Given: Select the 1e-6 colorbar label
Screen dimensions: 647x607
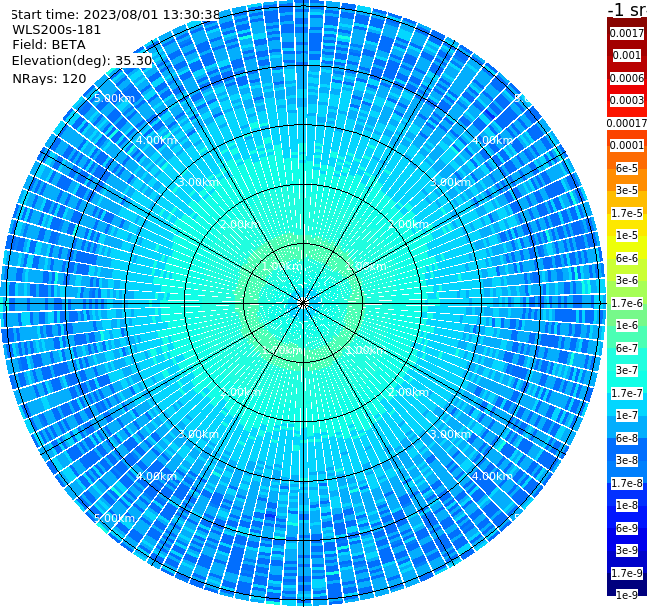Looking at the screenshot, I should (x=627, y=325).
